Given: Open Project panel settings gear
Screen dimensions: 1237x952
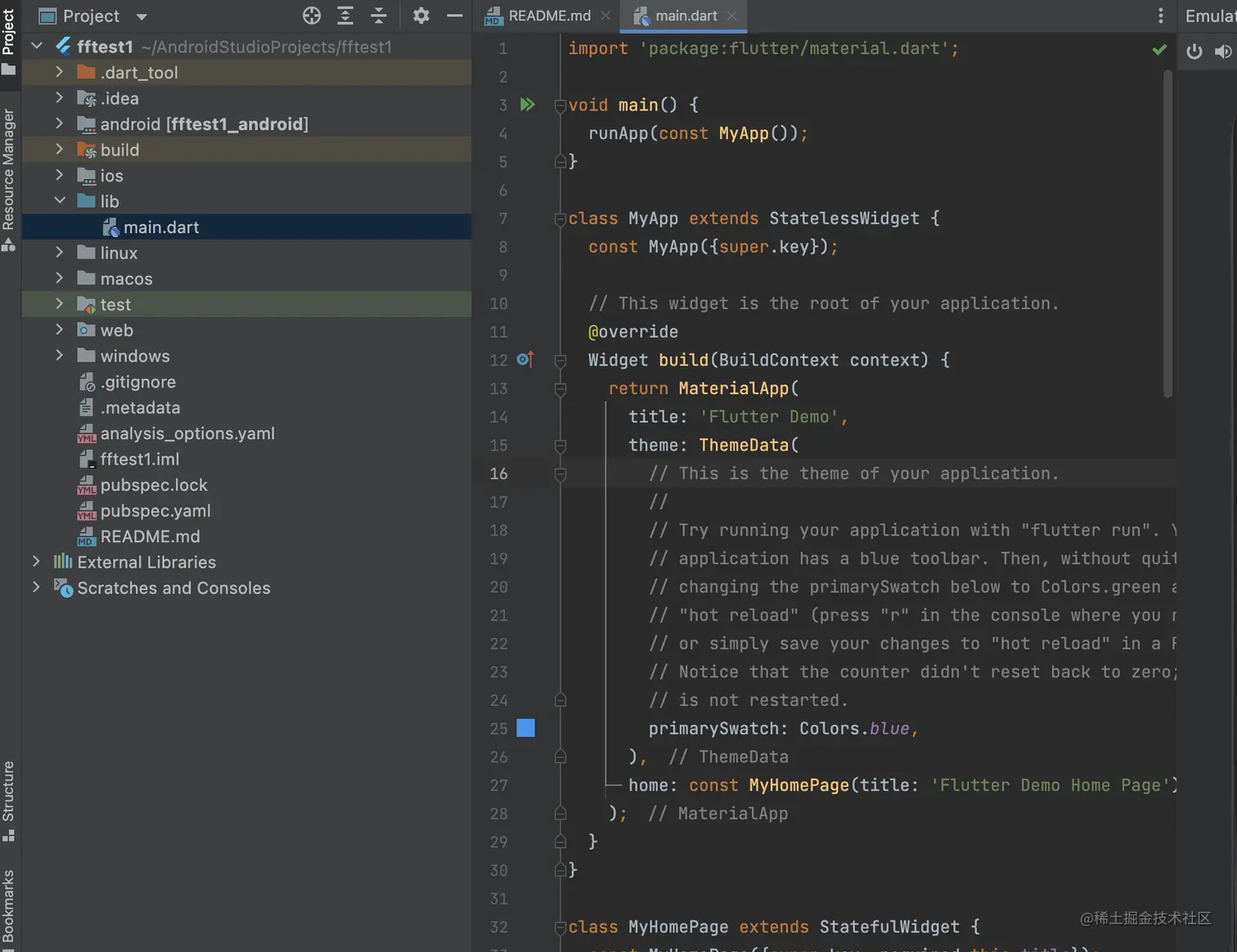Looking at the screenshot, I should (x=421, y=16).
